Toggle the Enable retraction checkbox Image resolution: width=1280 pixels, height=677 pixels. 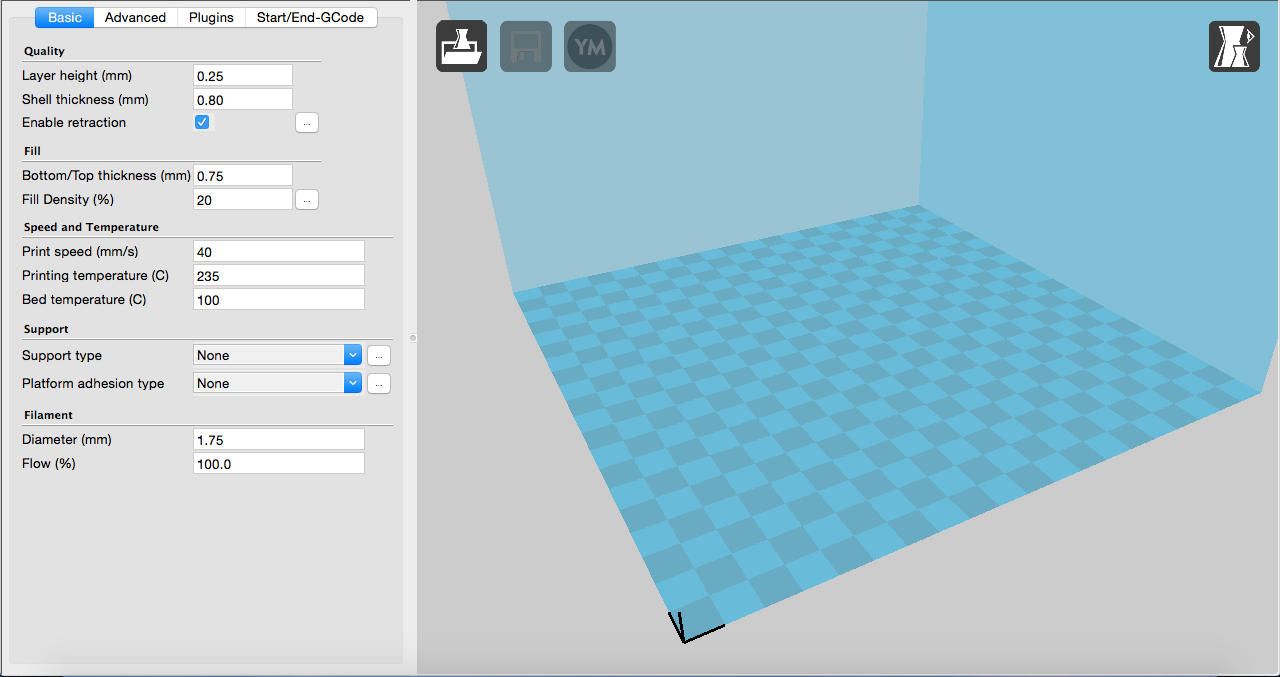tap(202, 122)
